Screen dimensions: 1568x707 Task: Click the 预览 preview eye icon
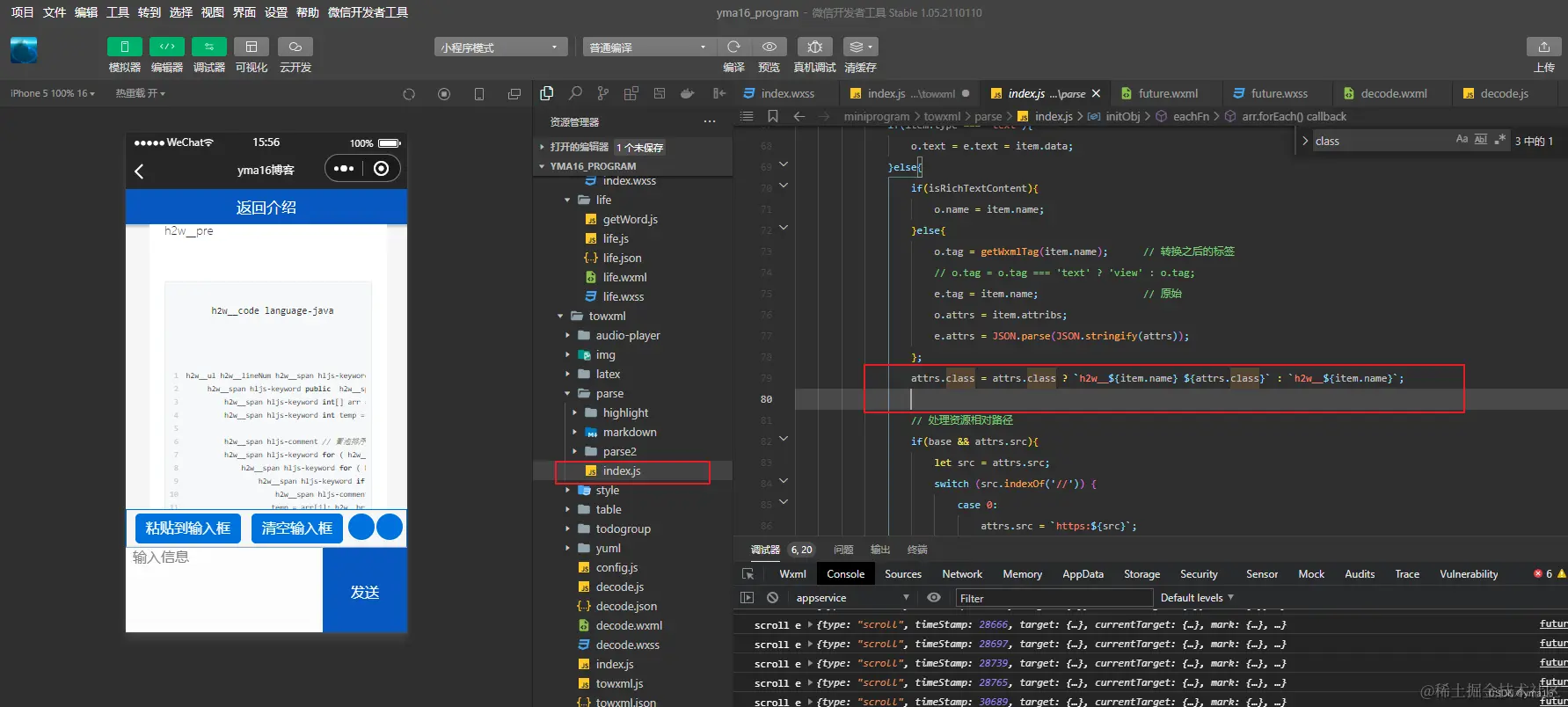pos(769,47)
